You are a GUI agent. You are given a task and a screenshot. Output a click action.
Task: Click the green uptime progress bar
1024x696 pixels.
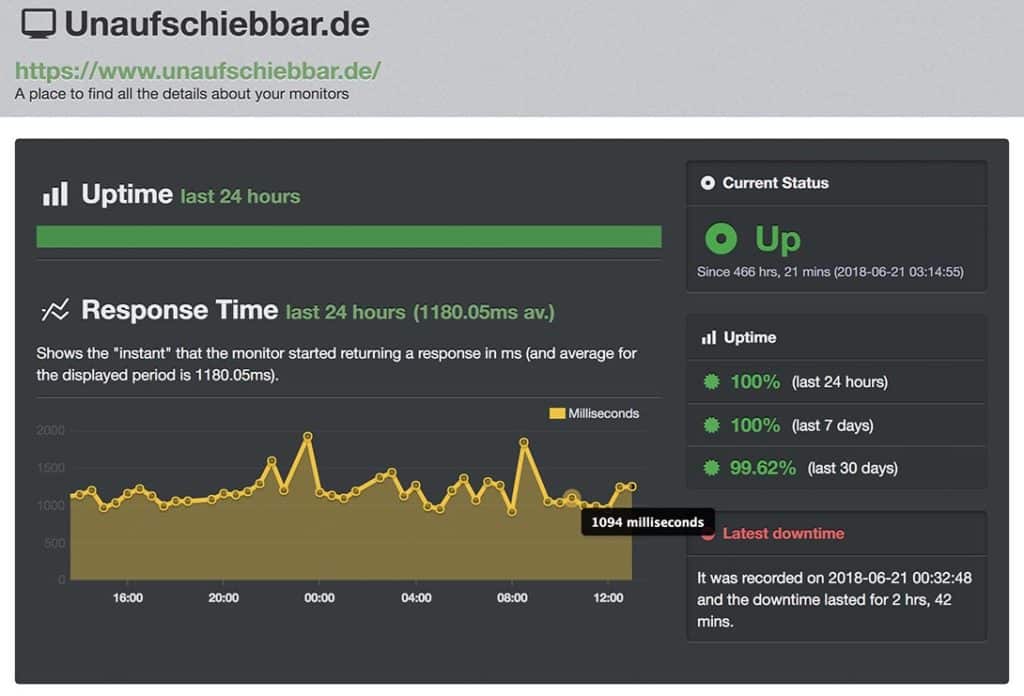pos(348,237)
